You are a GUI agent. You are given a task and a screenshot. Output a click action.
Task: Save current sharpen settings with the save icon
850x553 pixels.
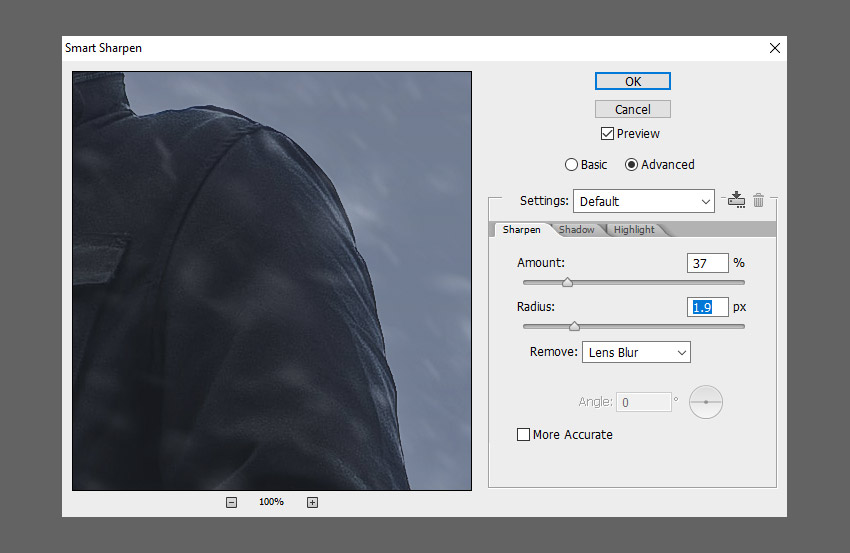tap(736, 200)
